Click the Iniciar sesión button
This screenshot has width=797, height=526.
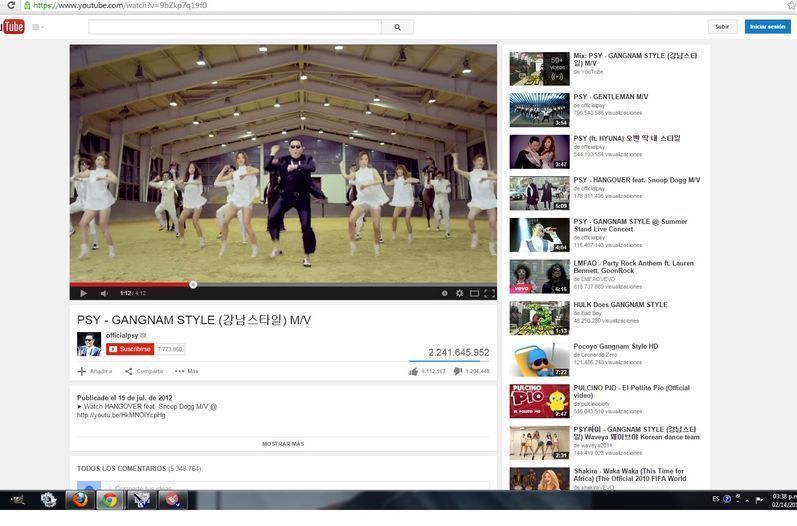[767, 27]
